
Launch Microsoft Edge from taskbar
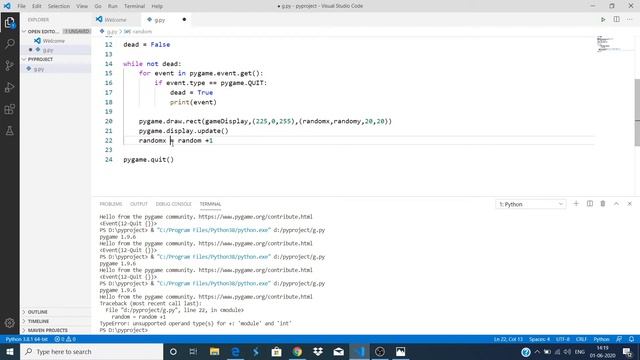[235, 351]
